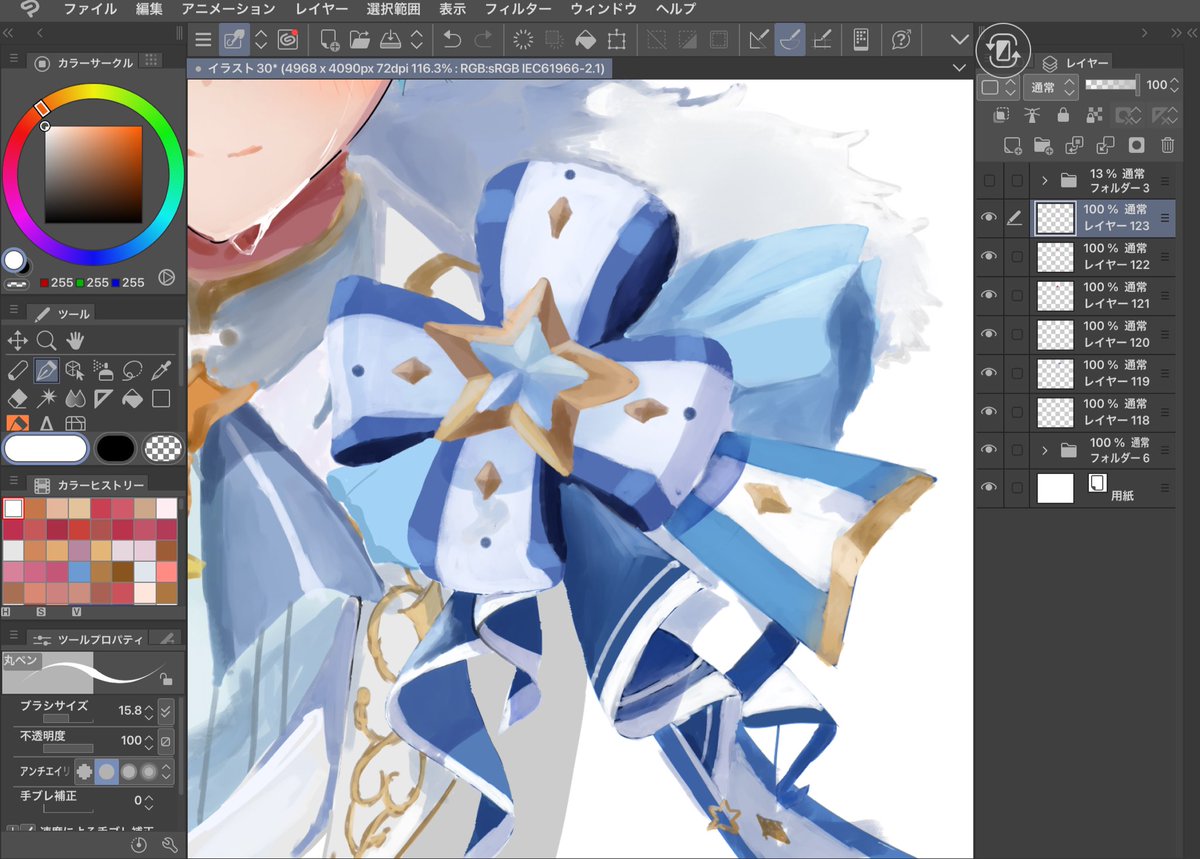Image resolution: width=1200 pixels, height=859 pixels.
Task: Click New layer folder icon
Action: (1043, 145)
